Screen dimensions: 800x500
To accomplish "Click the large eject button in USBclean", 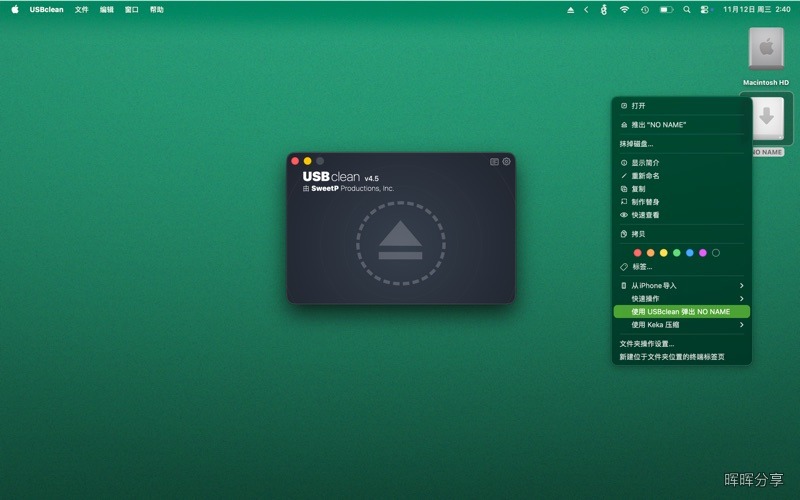I will (x=401, y=243).
